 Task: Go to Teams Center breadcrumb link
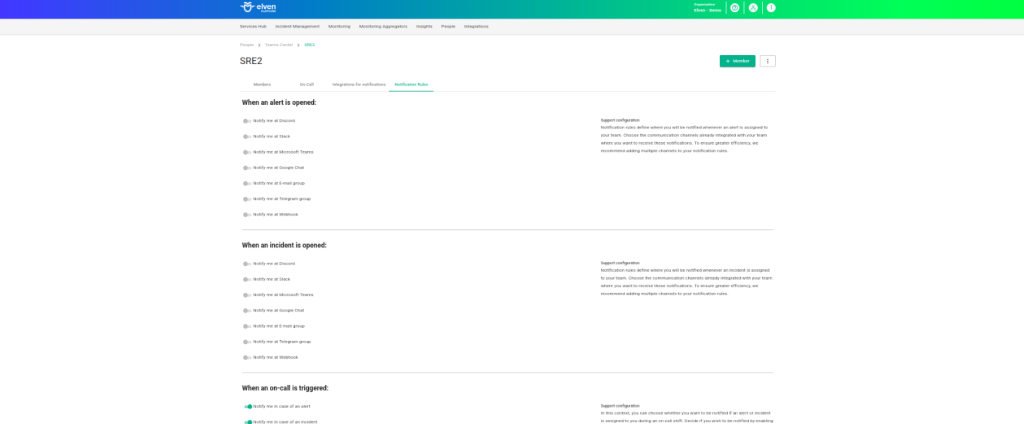coord(279,45)
